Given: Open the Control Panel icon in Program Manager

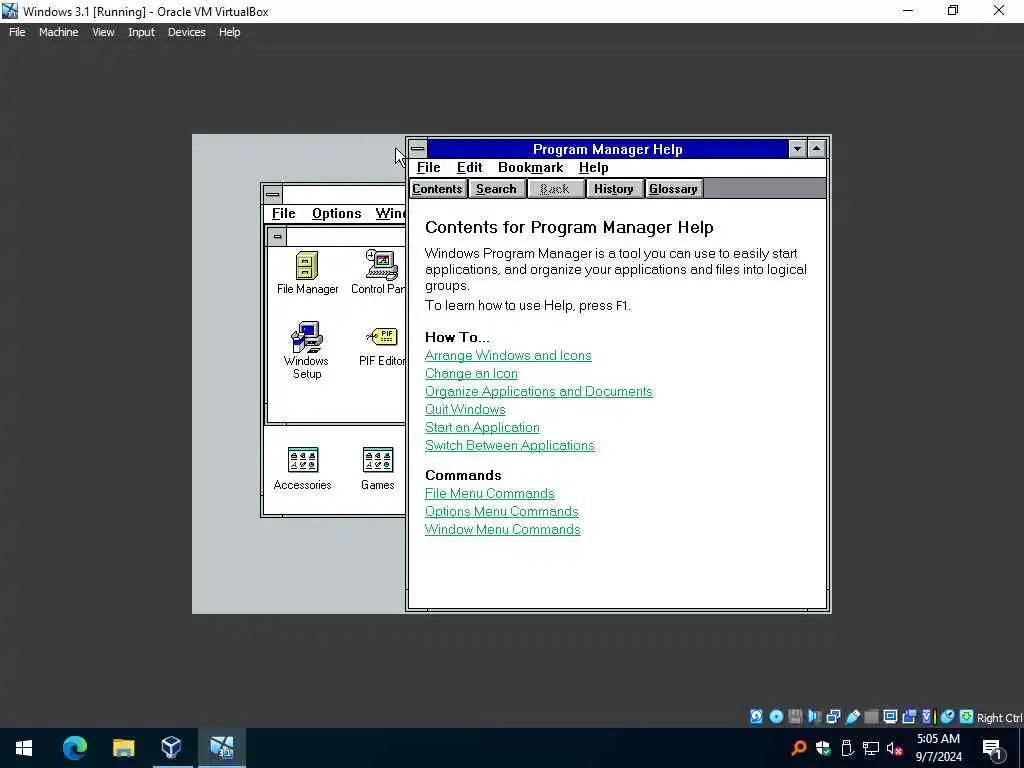Looking at the screenshot, I should 380,273.
